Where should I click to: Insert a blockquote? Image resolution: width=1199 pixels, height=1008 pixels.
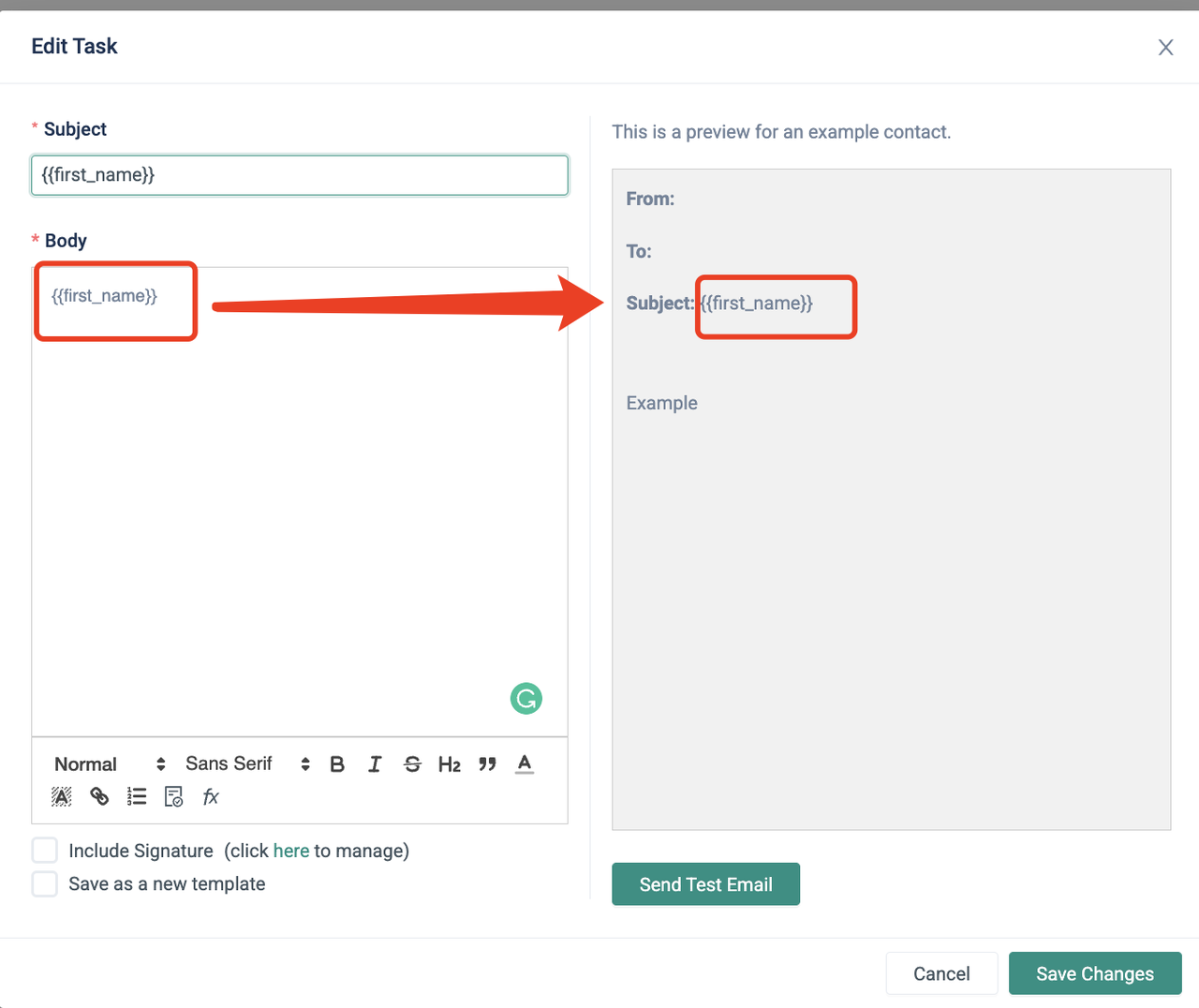click(487, 764)
